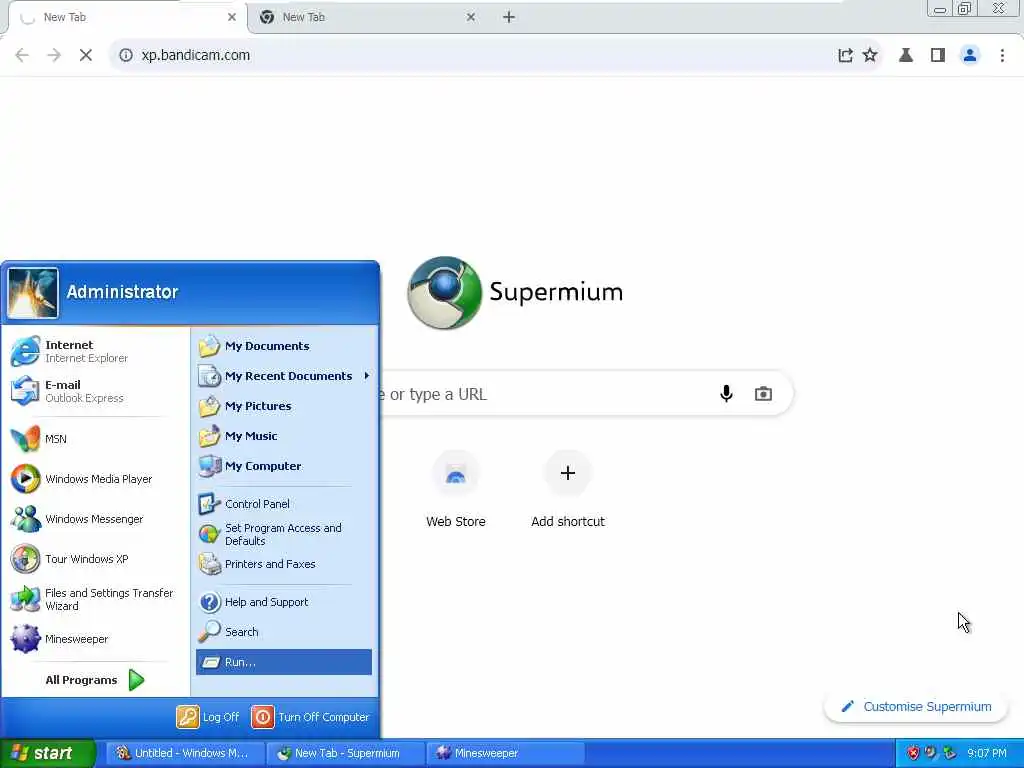Screen dimensions: 1024x768
Task: Stop loading the page
Action: click(x=86, y=55)
